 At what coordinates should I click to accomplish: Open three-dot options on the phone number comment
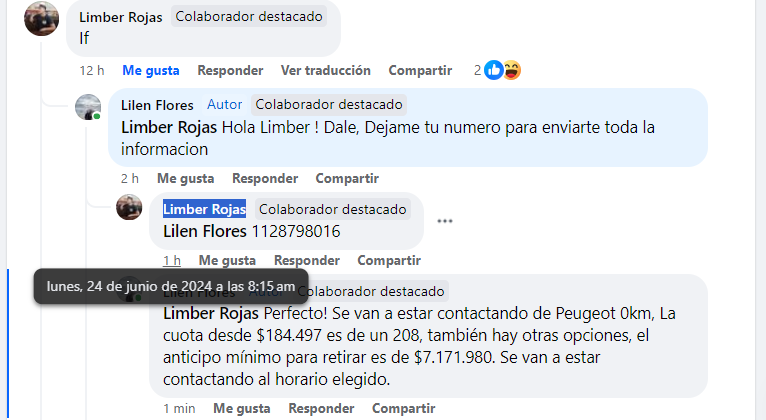(x=445, y=221)
